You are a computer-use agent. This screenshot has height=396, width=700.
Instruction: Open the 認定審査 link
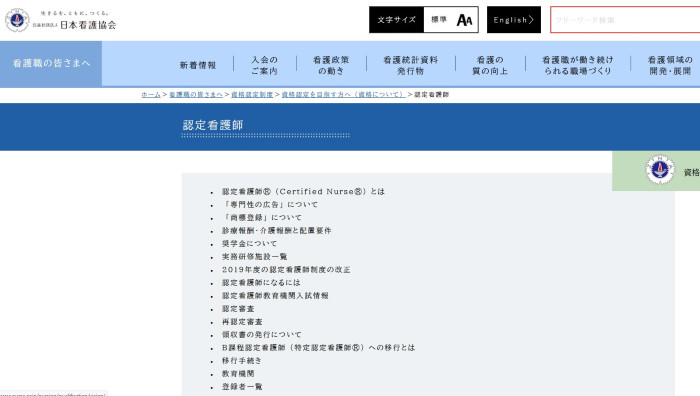pos(238,308)
